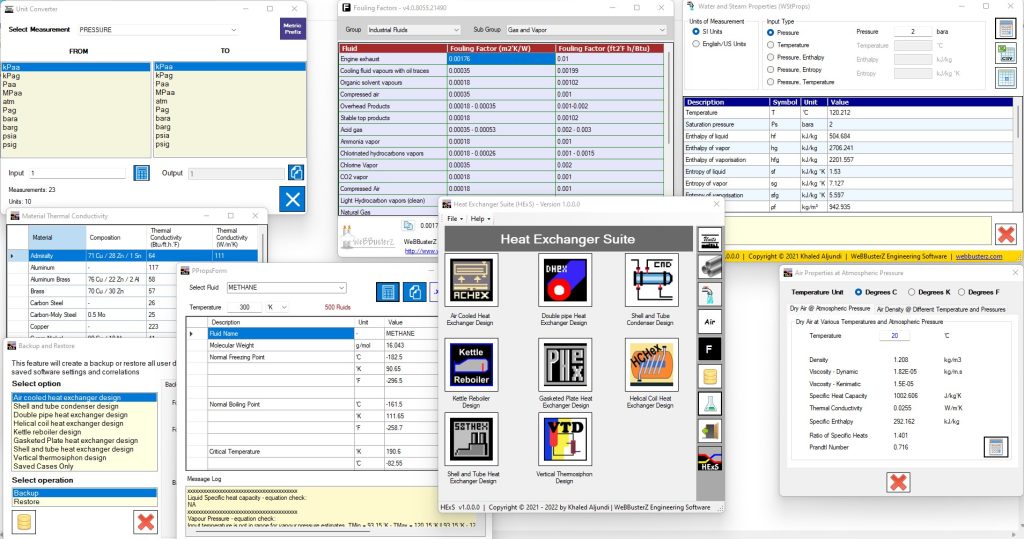Click the exit door icon in HExS sidebar
Screen dimensions: 1024x539
pyautogui.click(x=710, y=431)
